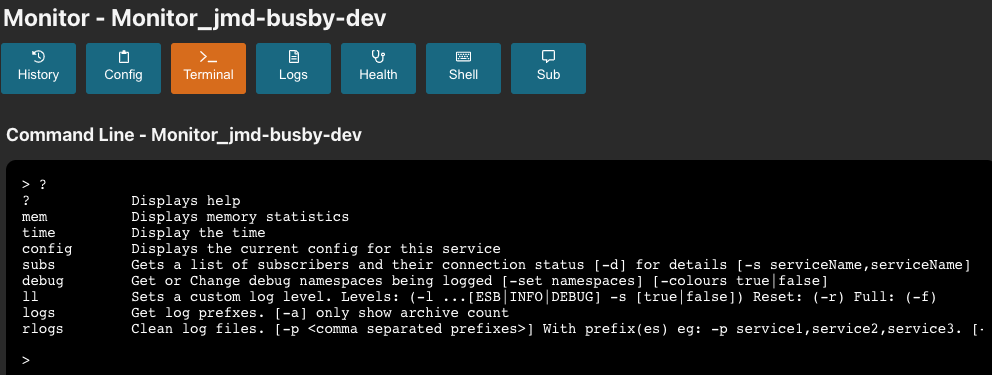This screenshot has height=375, width=992.
Task: Click the 'Monitor - Monitor_jmd-busby-dev' page title
Action: (194, 18)
